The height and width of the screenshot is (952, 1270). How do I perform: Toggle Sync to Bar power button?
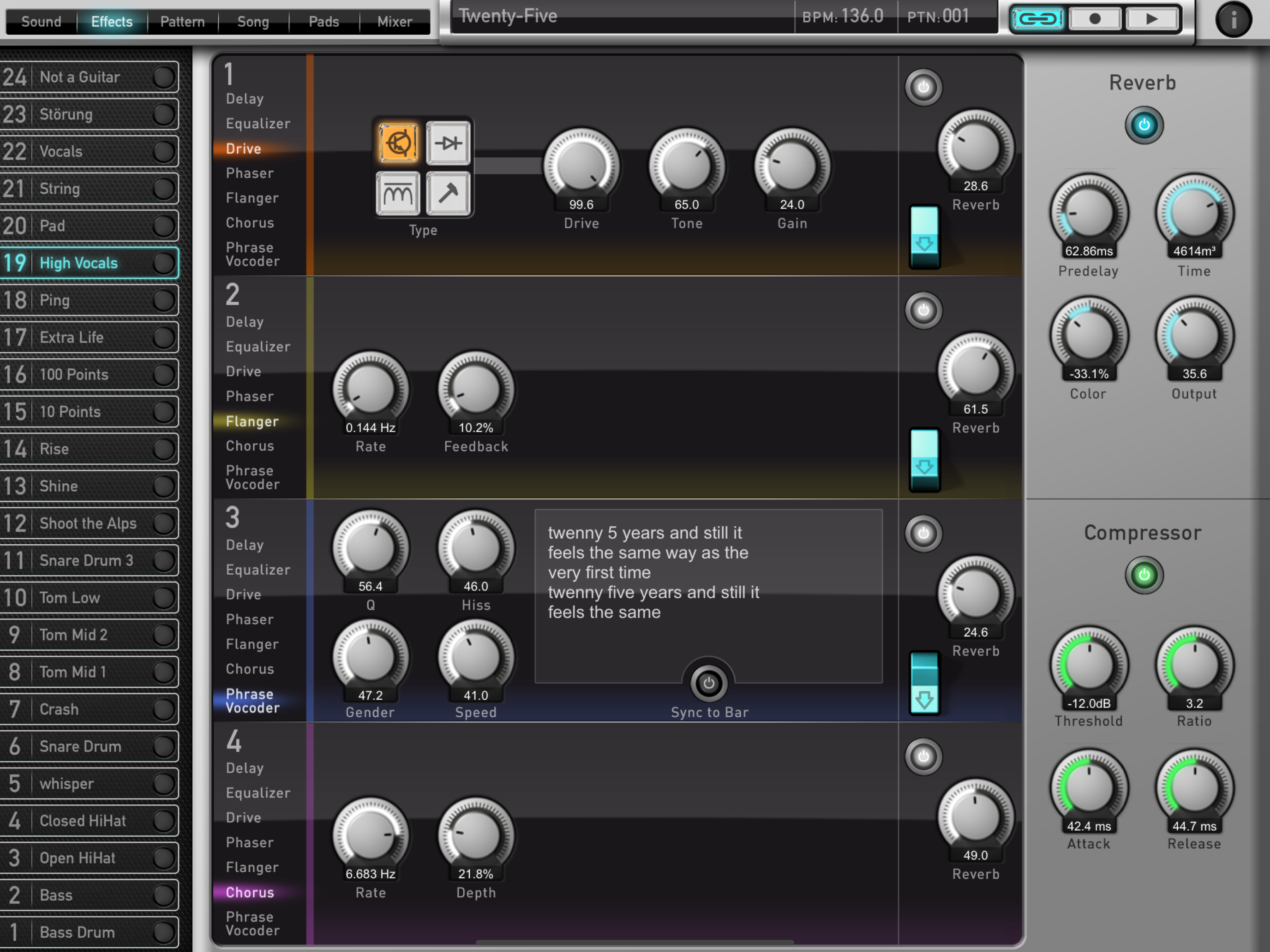pyautogui.click(x=708, y=684)
